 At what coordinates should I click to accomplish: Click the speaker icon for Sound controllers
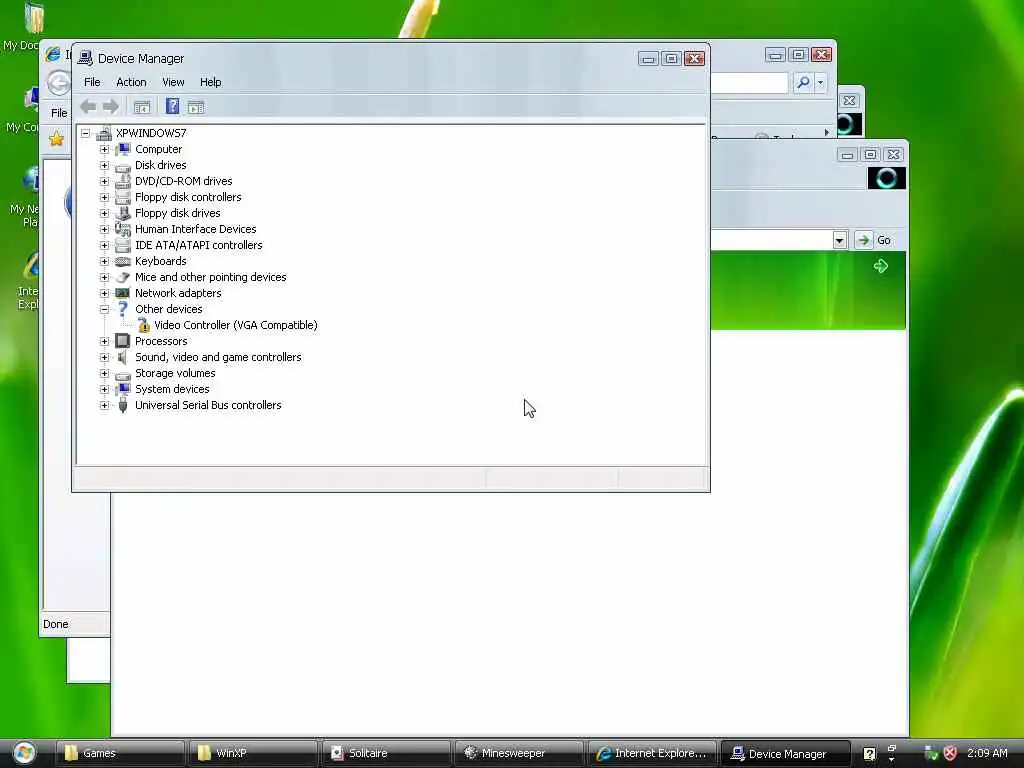coord(123,357)
